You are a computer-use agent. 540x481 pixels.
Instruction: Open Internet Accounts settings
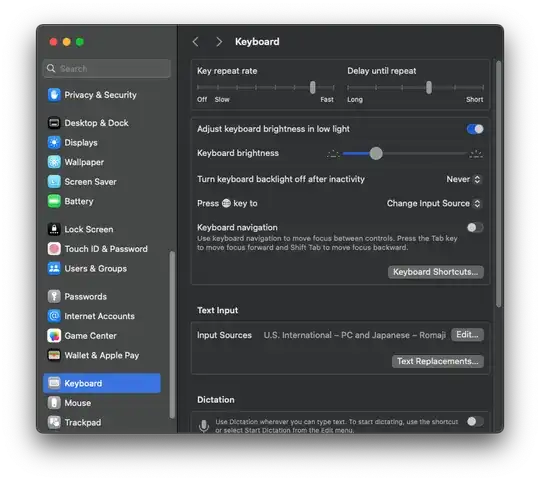(102, 316)
